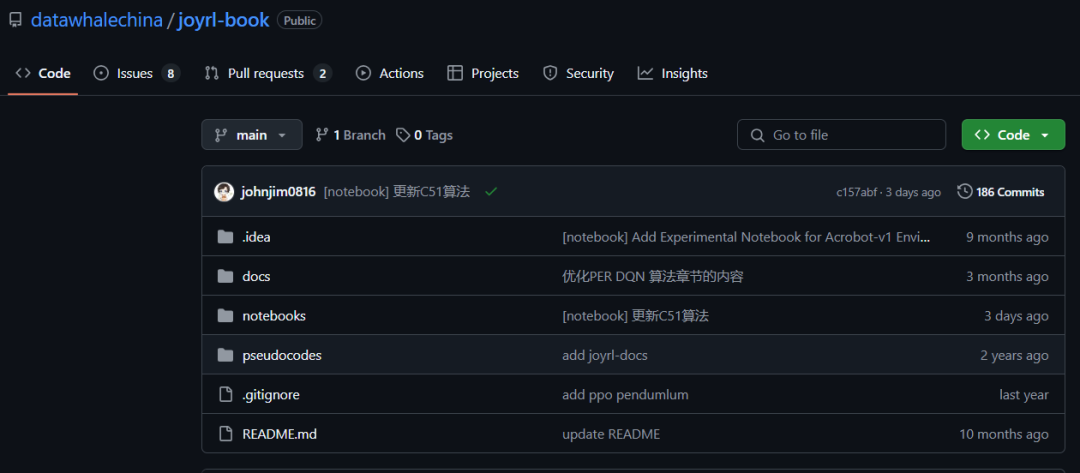The image size is (1080, 473).
Task: Click the folder icon for pseudocodes
Action: point(225,355)
